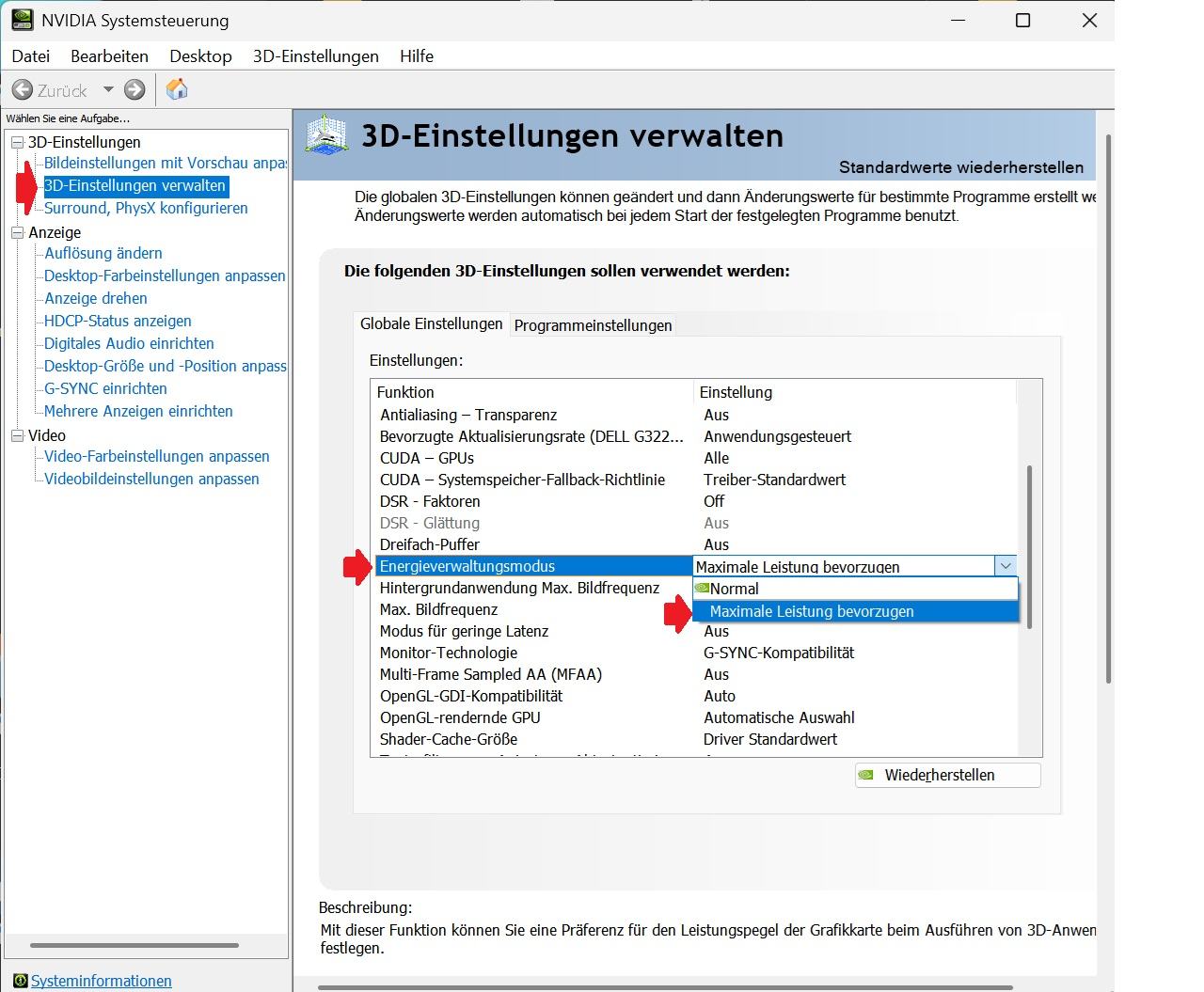Open Mehrere Anzeigen einrichten
This screenshot has width=1204, height=992.
138,411
